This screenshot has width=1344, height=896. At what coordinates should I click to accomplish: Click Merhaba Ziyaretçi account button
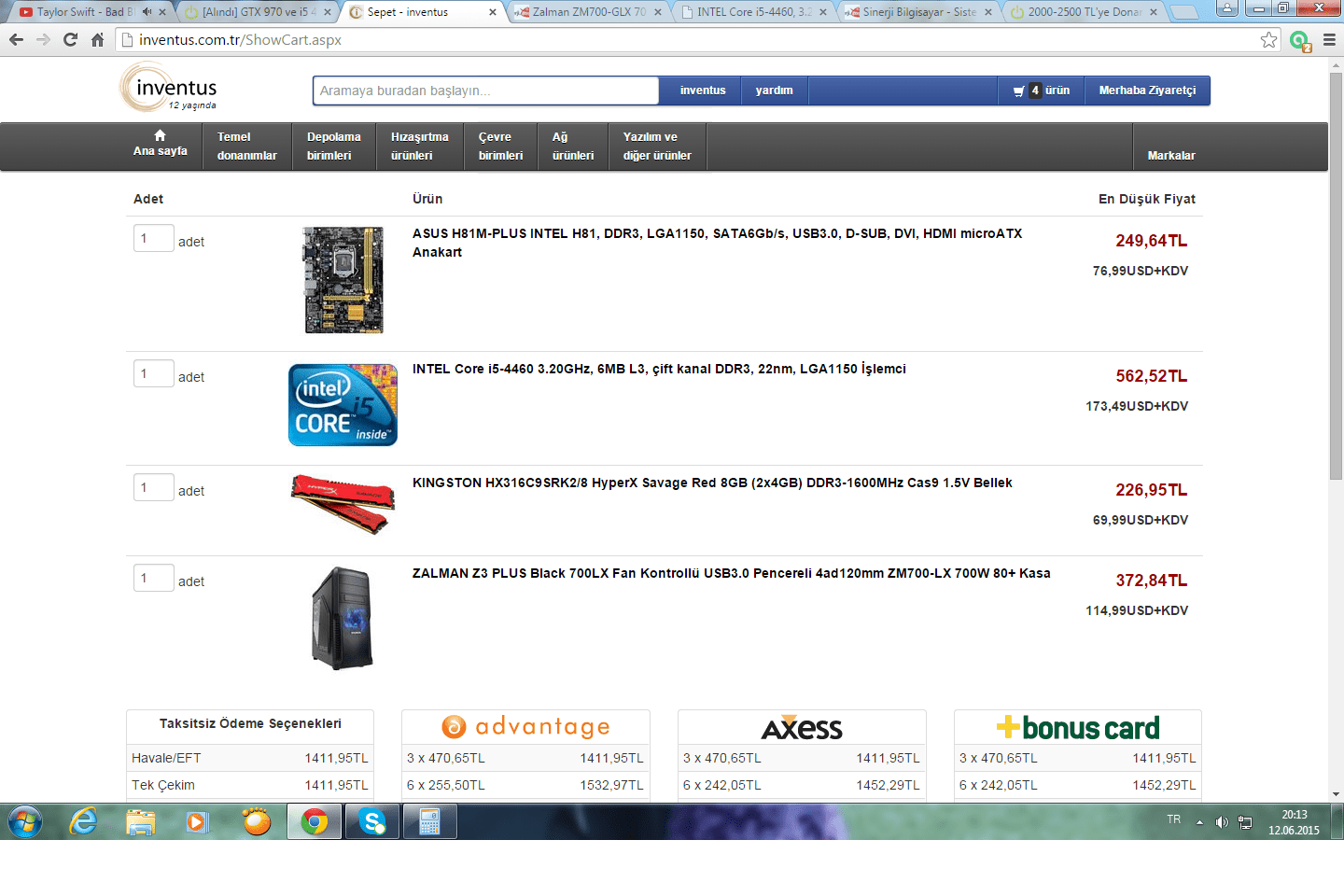coord(1147,91)
